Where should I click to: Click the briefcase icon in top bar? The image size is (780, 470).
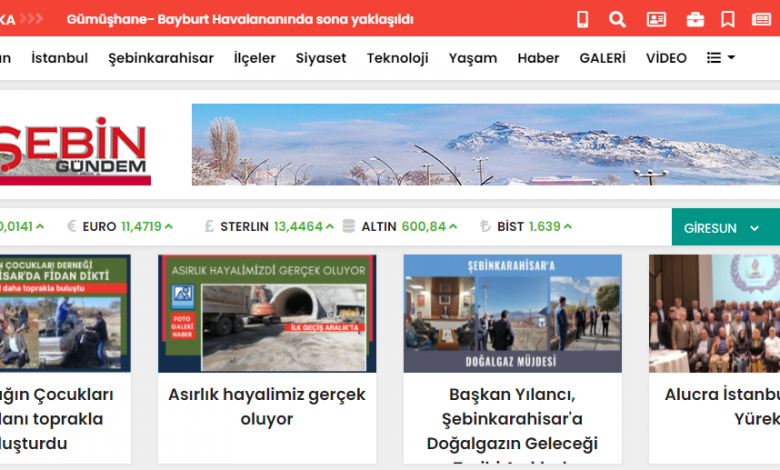coord(694,19)
